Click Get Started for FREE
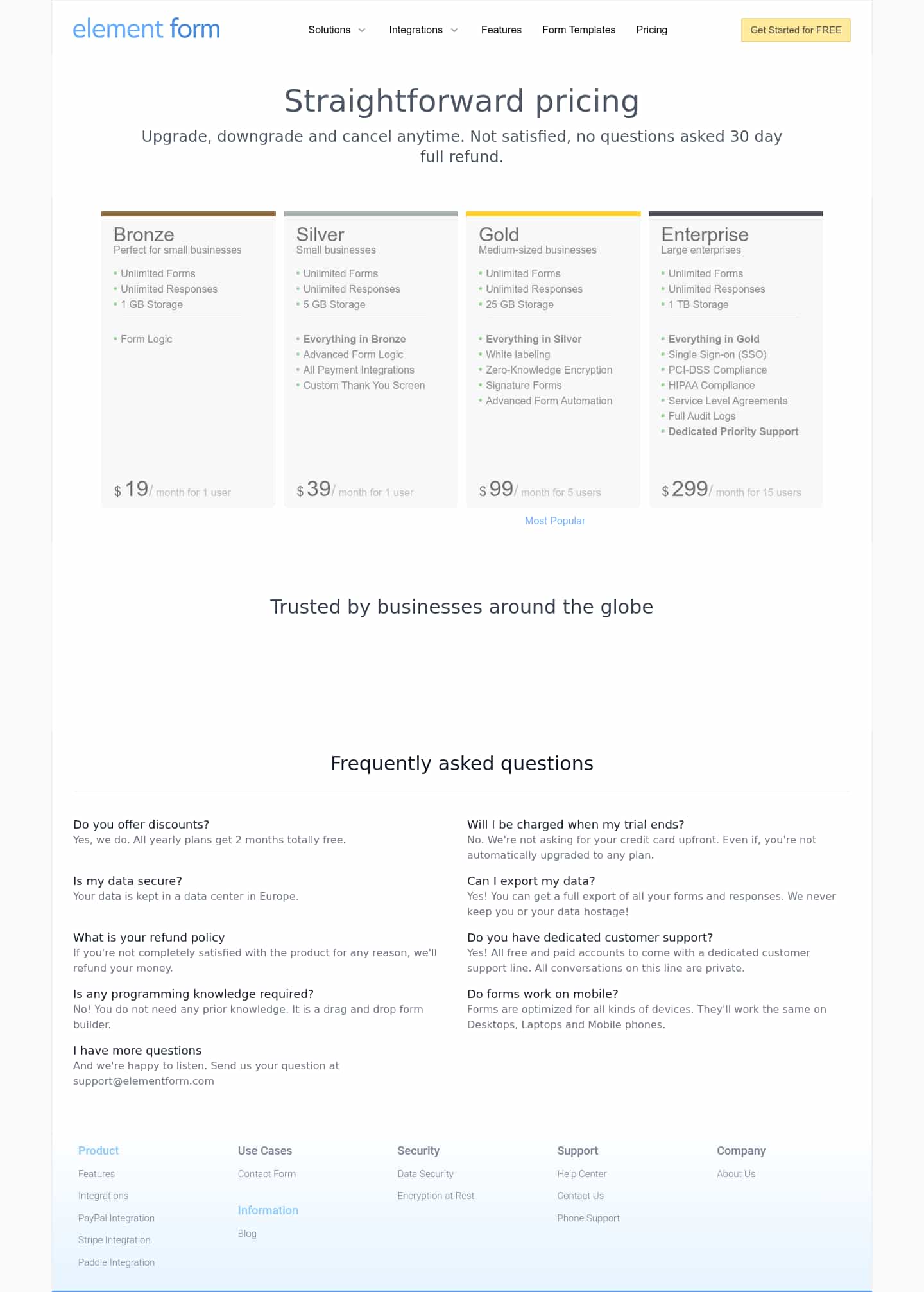 click(x=796, y=30)
